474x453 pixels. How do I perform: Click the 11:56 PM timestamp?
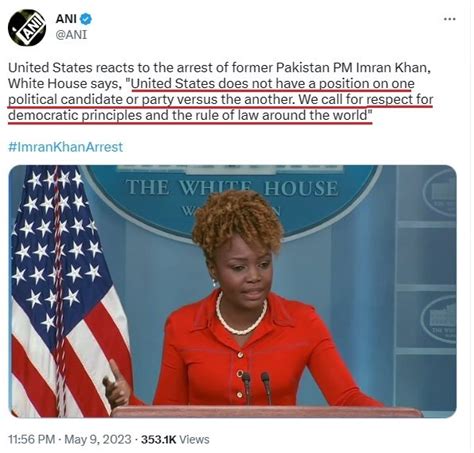click(x=31, y=439)
